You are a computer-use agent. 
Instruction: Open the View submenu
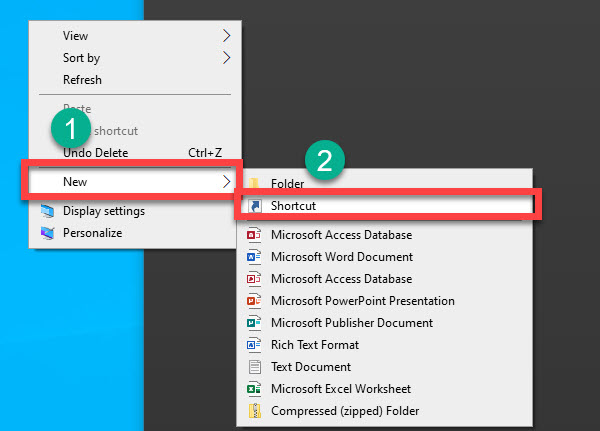(x=135, y=36)
